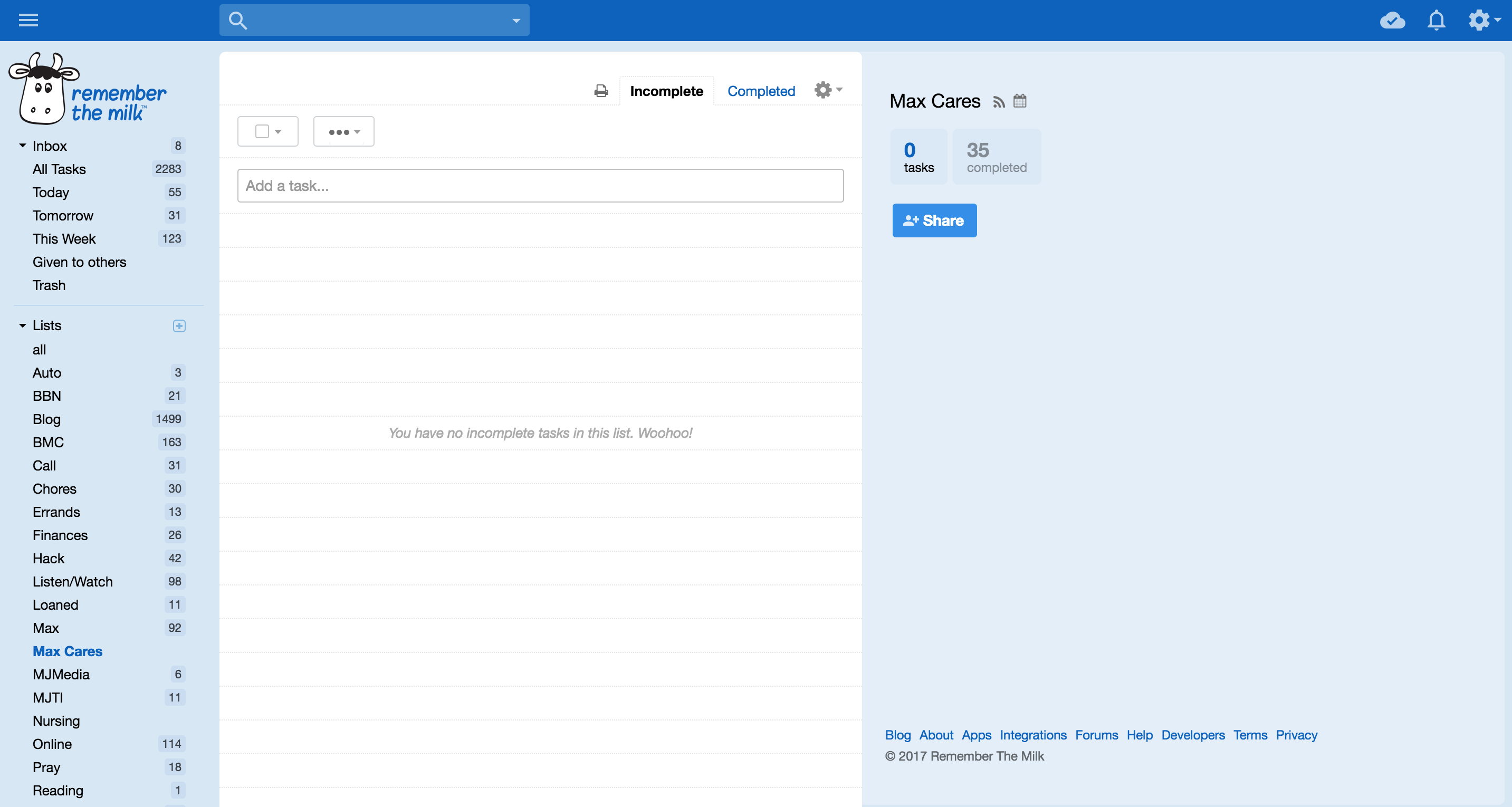Select the Online list
Image resolution: width=1512 pixels, height=807 pixels.
click(x=52, y=744)
